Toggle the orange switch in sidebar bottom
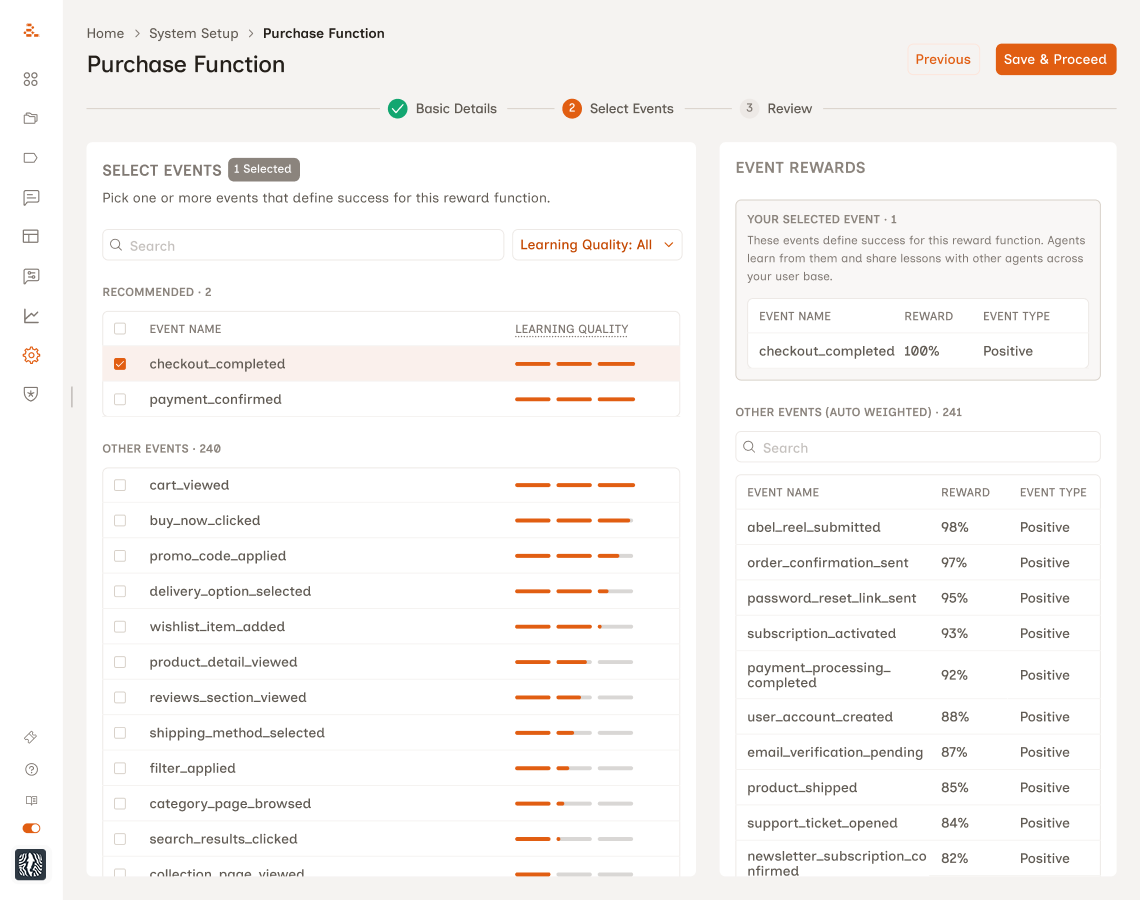 (31, 828)
